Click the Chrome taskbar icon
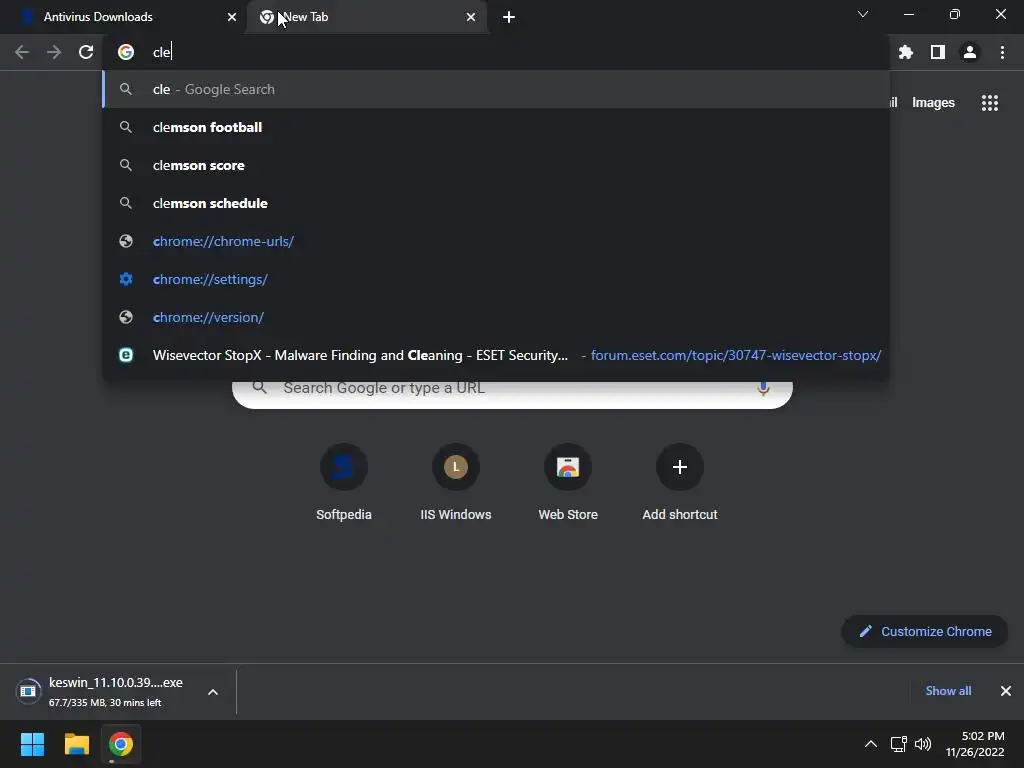Image resolution: width=1024 pixels, height=768 pixels. pos(121,744)
